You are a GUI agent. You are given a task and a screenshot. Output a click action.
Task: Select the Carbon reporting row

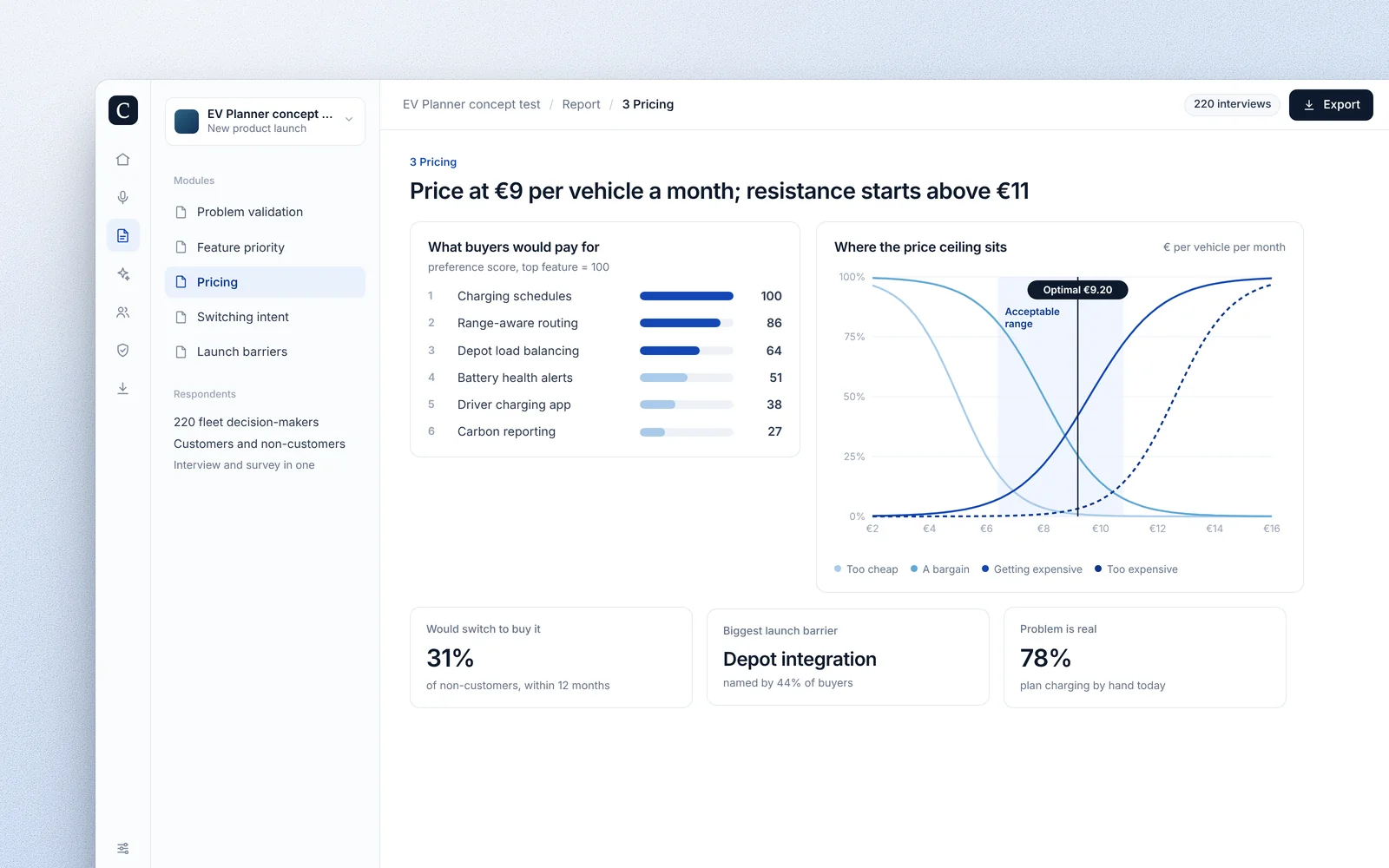pyautogui.click(x=605, y=431)
